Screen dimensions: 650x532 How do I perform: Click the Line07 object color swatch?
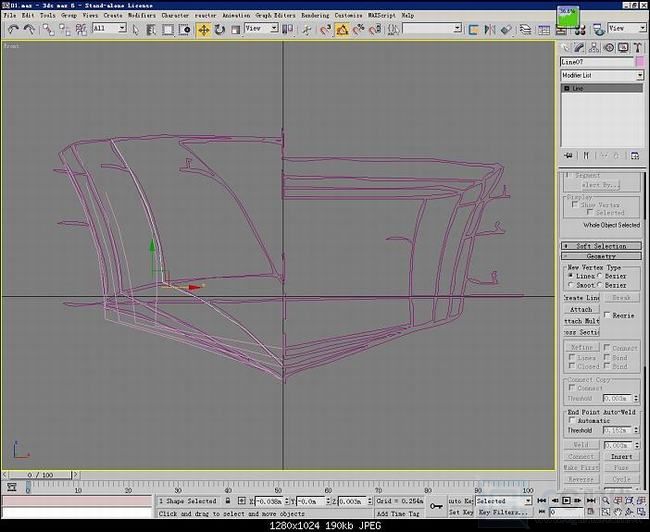[x=640, y=62]
